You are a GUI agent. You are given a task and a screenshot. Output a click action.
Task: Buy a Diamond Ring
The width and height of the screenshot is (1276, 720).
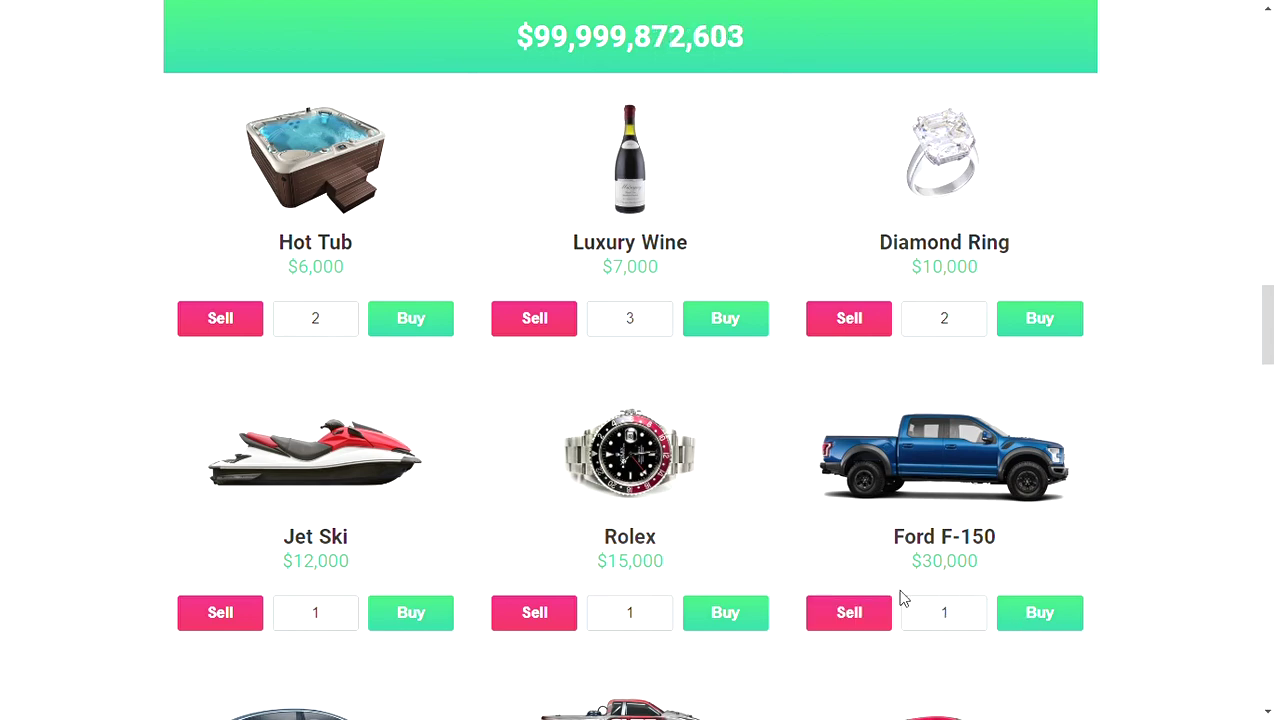[x=1040, y=319]
